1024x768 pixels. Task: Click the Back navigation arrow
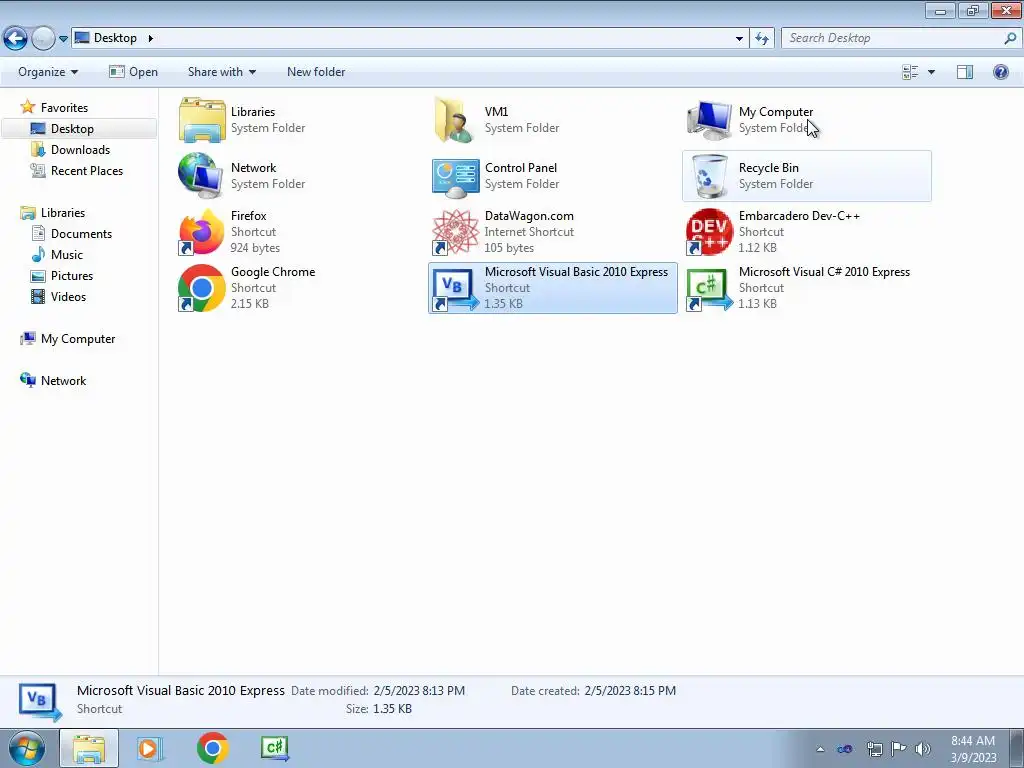click(16, 39)
